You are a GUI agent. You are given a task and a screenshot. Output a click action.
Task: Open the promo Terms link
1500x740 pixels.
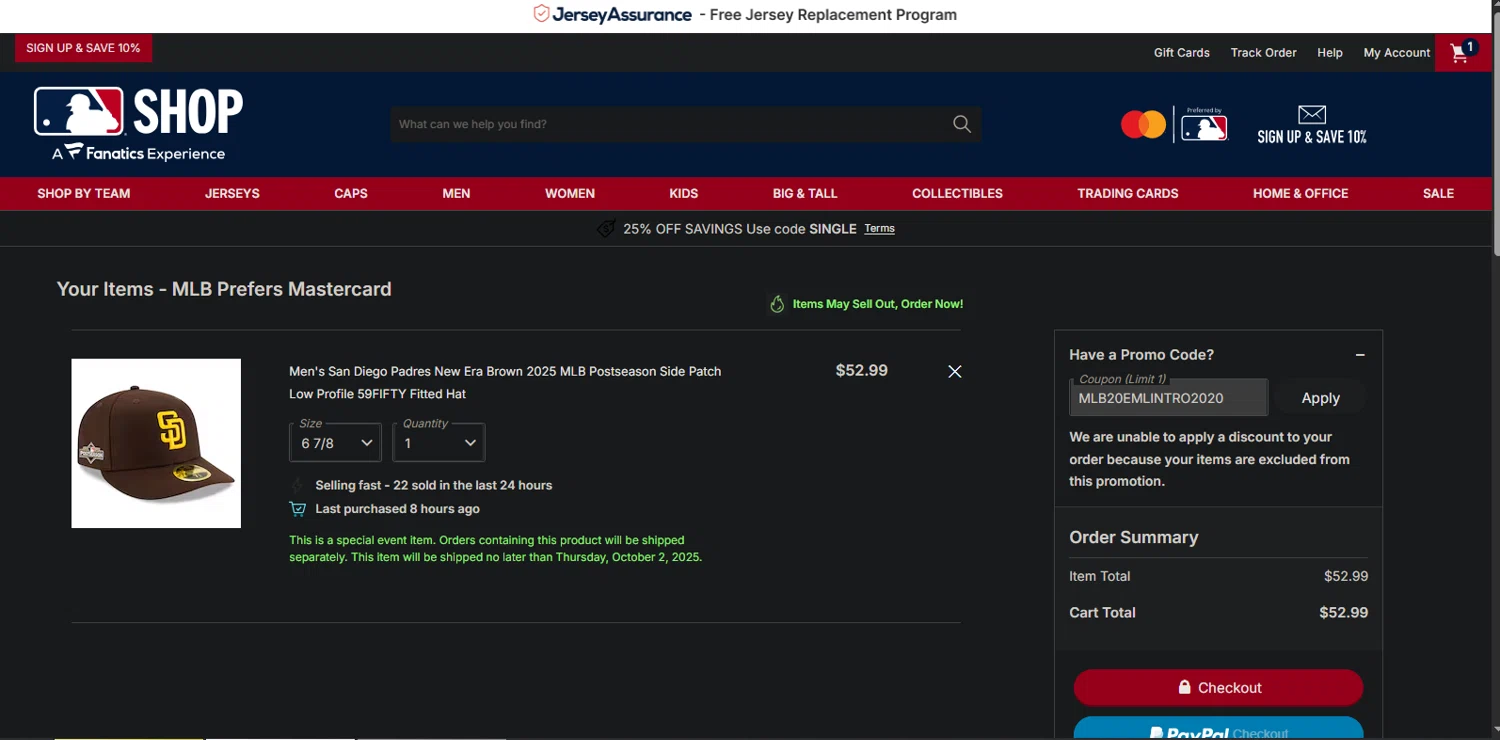tap(879, 229)
